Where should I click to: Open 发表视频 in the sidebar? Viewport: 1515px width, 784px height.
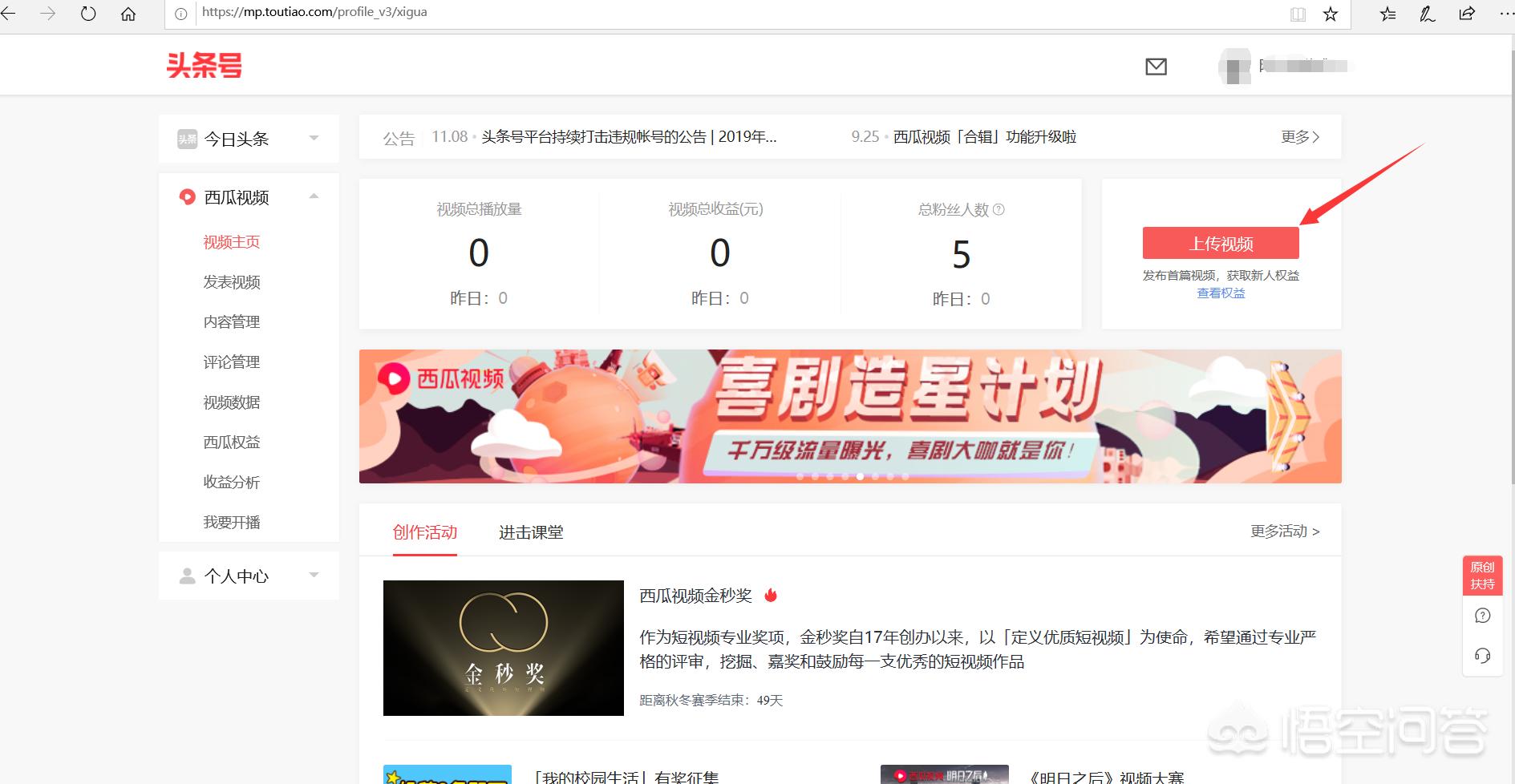(x=232, y=282)
